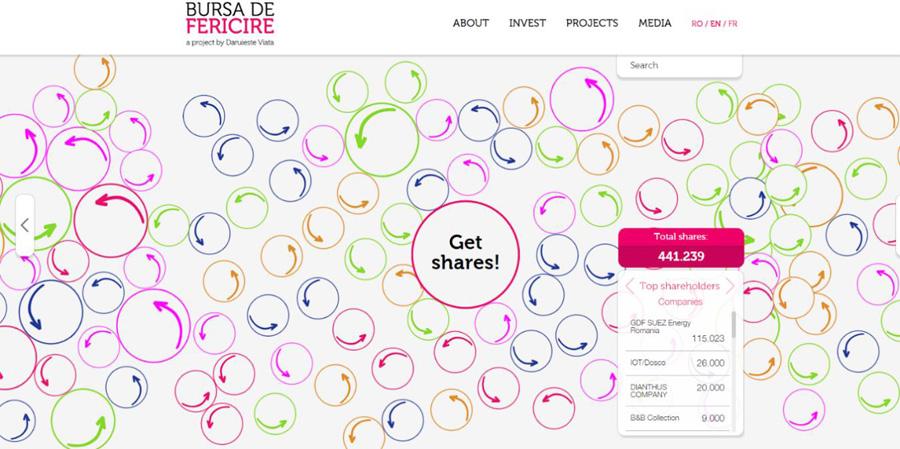
Task: Click the large crimson arrow bubble near left edge
Action: [111, 221]
